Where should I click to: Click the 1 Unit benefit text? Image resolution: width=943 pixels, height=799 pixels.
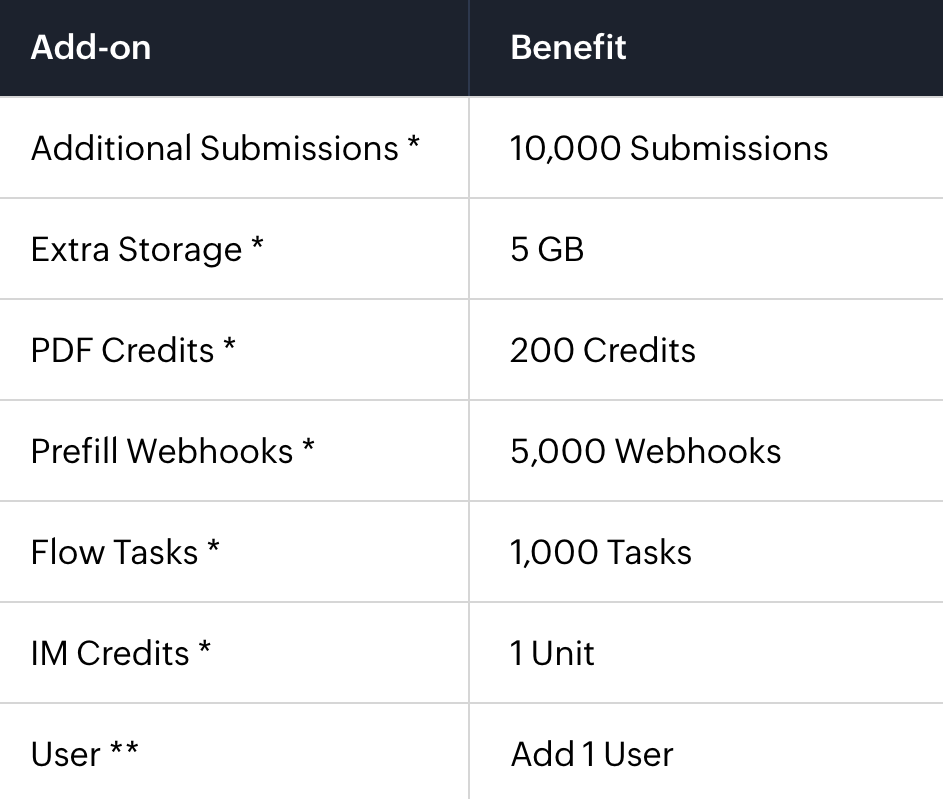click(x=553, y=653)
